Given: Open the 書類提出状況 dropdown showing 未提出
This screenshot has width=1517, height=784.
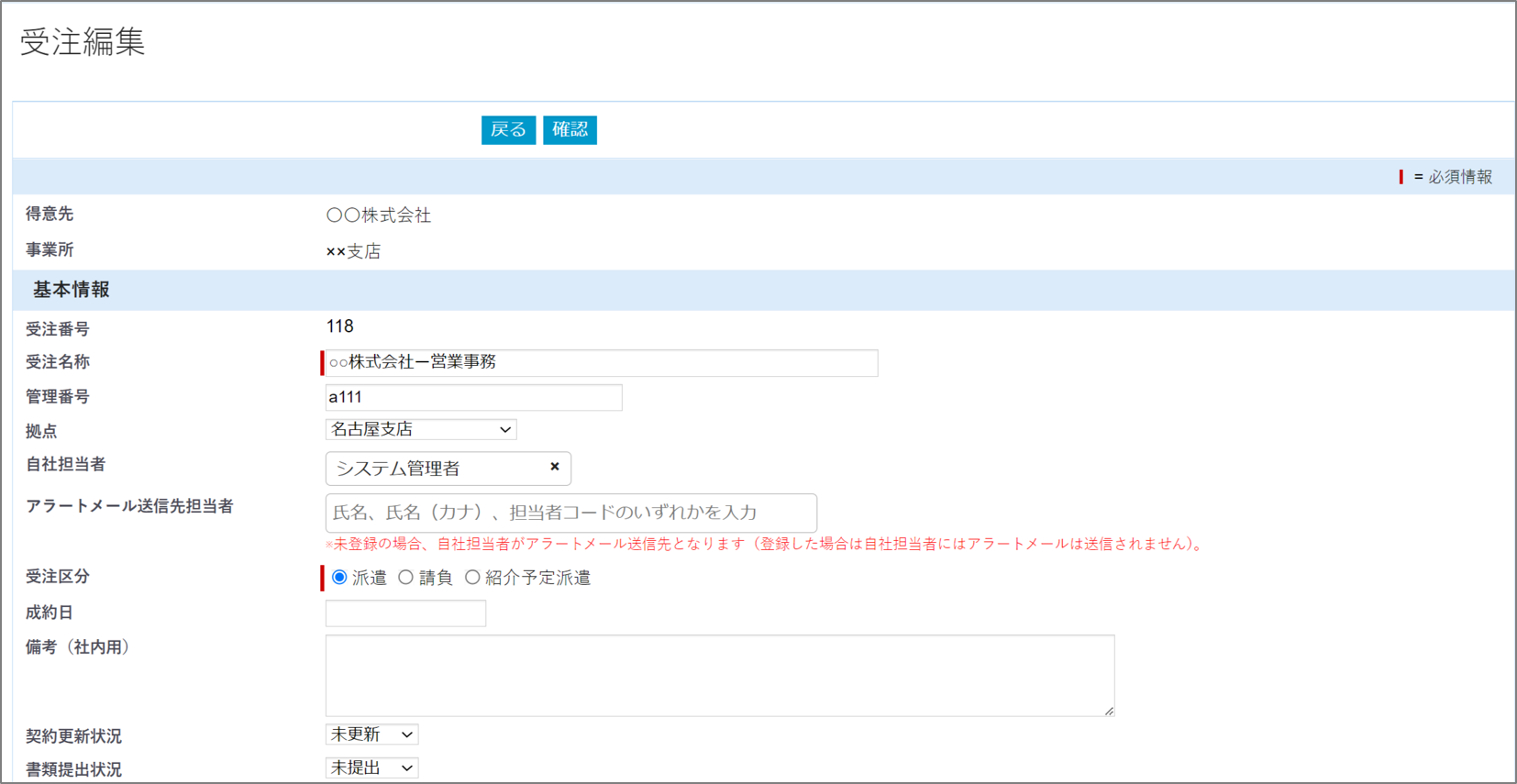Looking at the screenshot, I should pyautogui.click(x=371, y=767).
